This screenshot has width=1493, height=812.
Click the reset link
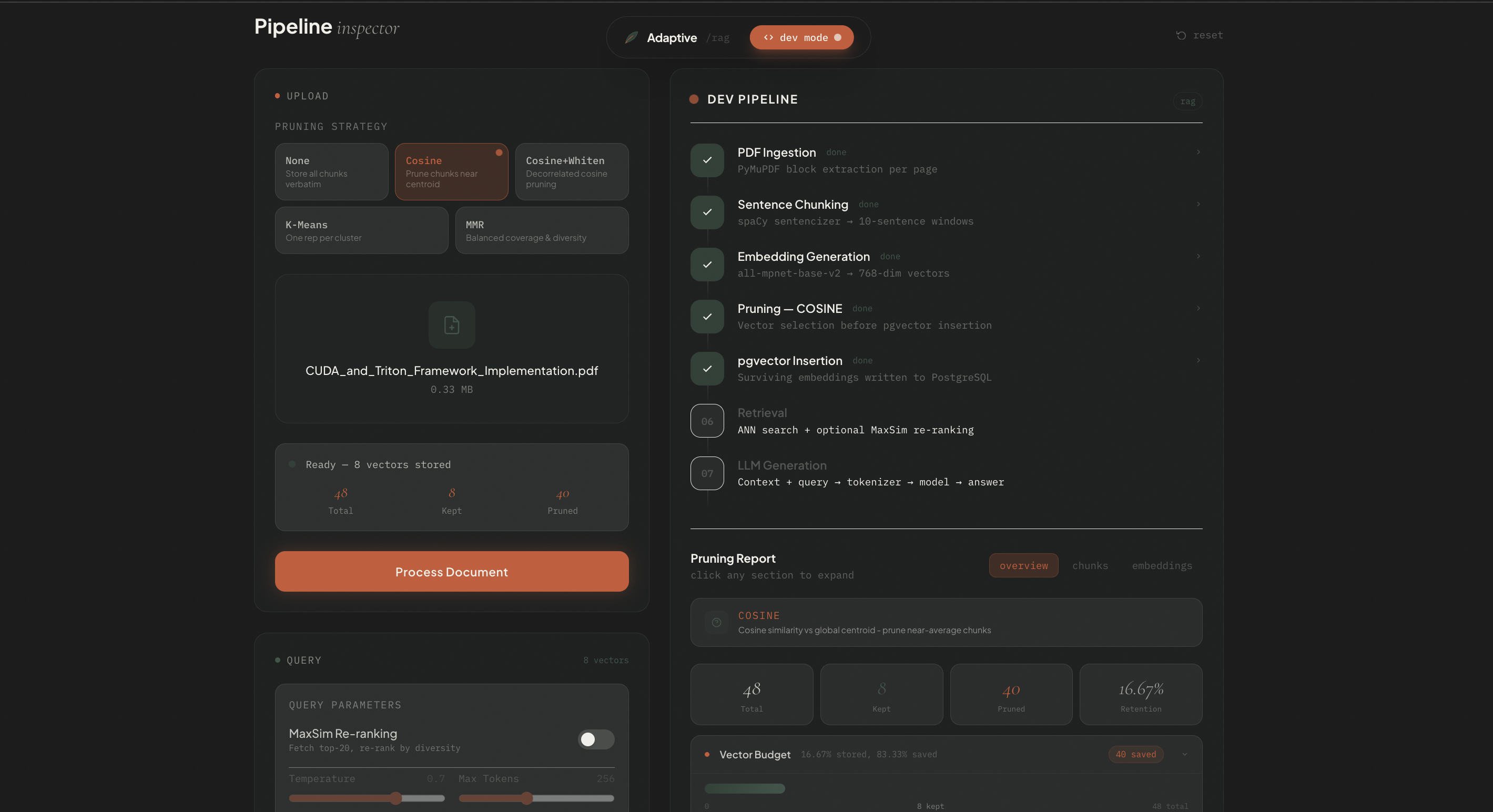click(x=1199, y=35)
